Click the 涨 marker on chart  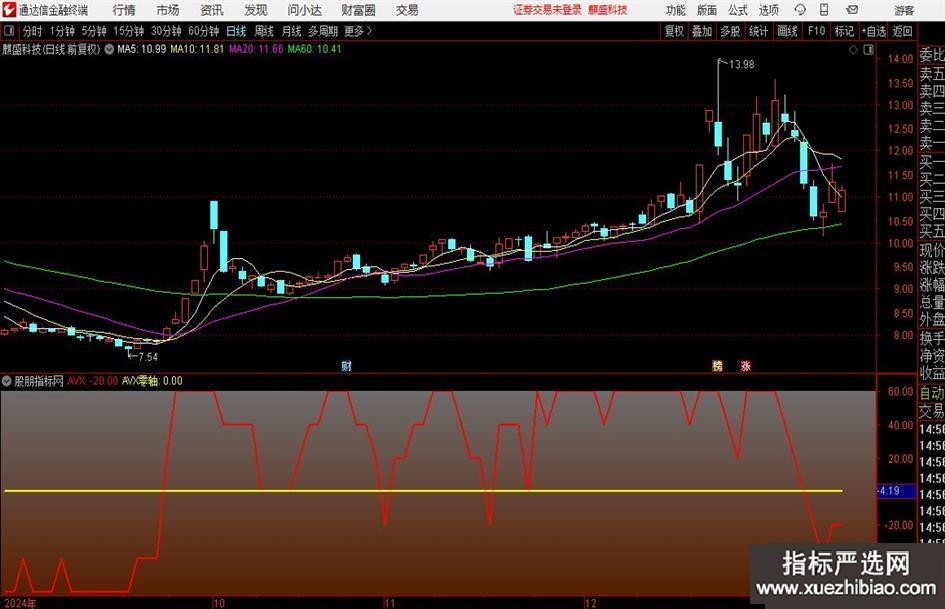pyautogui.click(x=746, y=366)
